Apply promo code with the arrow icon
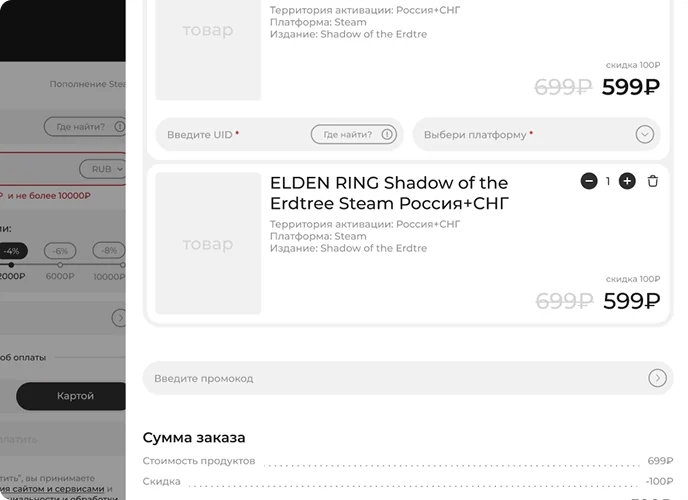Viewport: 688px width, 500px height. point(657,378)
